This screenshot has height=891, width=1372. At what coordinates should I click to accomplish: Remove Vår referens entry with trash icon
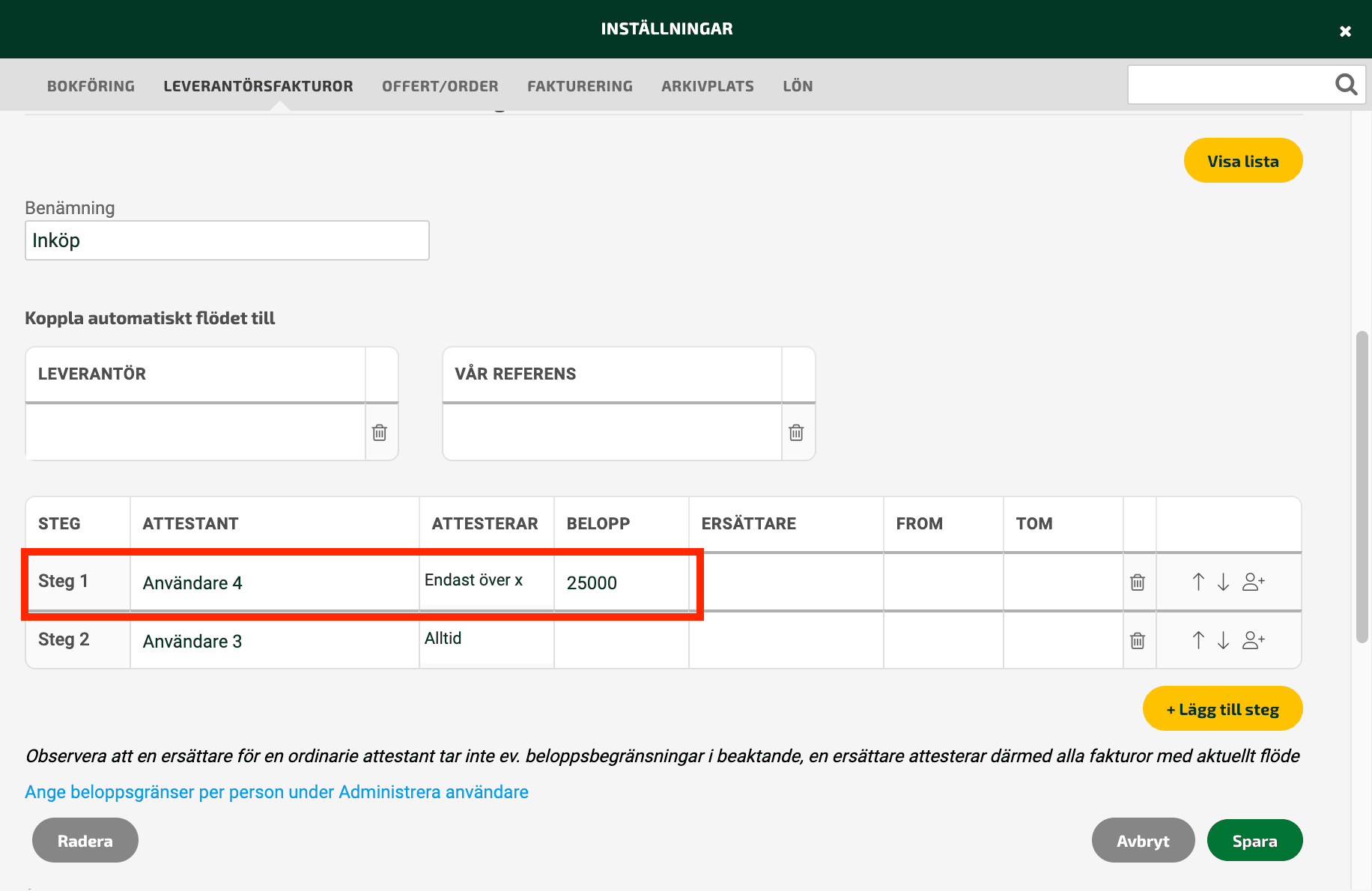[796, 432]
